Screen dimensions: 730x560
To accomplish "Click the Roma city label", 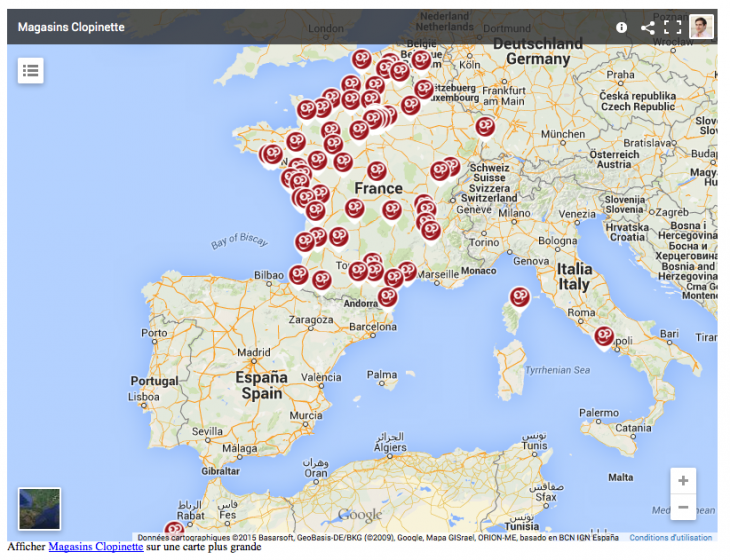I will [x=581, y=312].
